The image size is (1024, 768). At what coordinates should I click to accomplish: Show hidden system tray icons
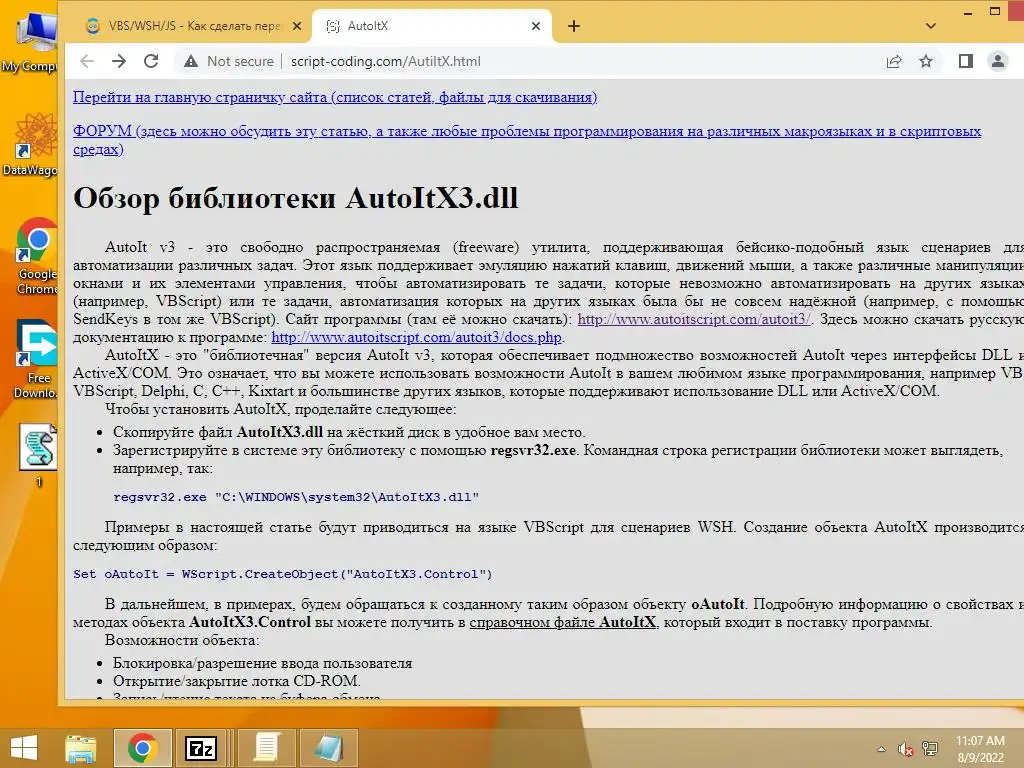pos(882,749)
